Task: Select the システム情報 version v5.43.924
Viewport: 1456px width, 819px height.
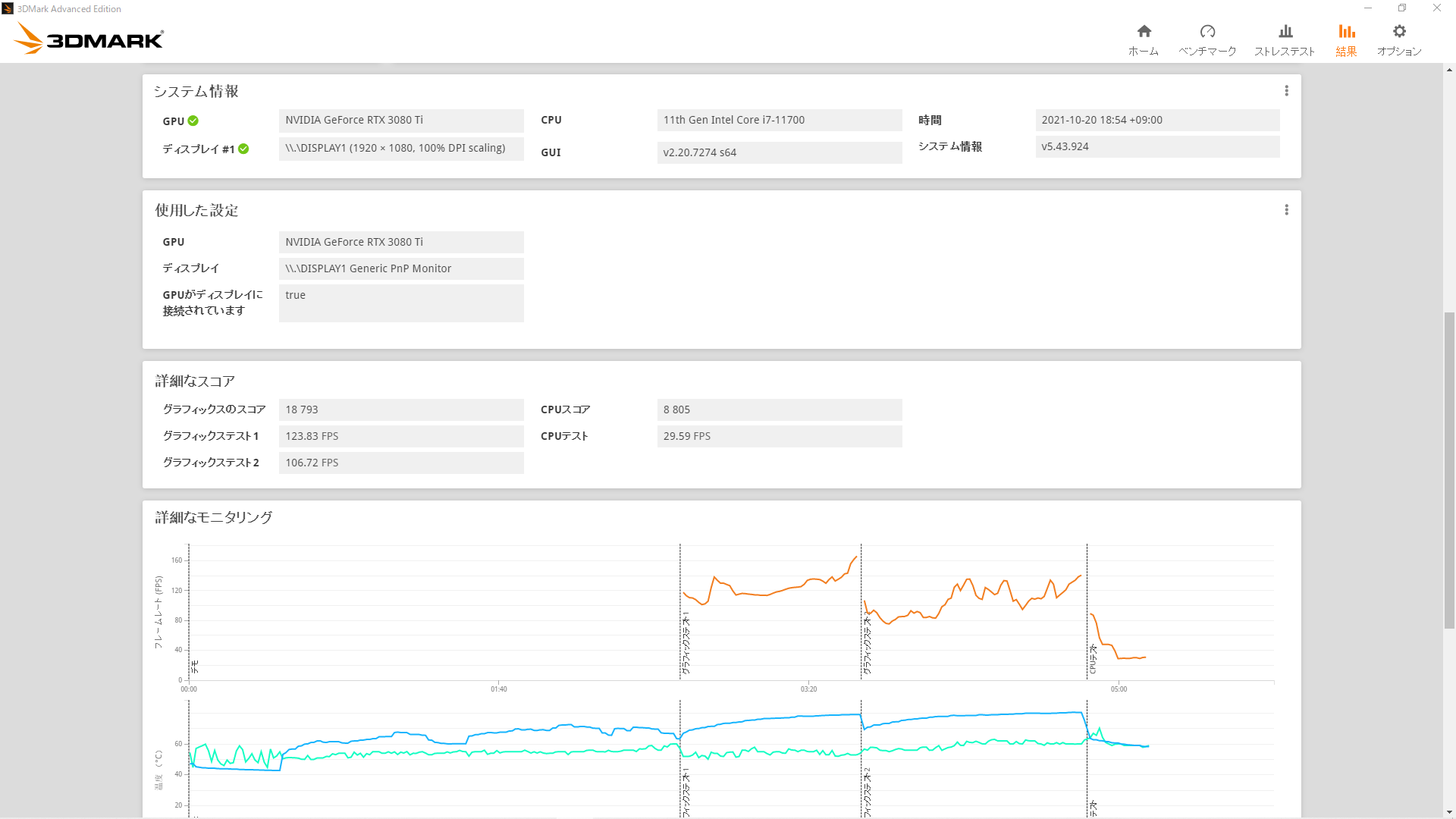Action: click(1157, 146)
